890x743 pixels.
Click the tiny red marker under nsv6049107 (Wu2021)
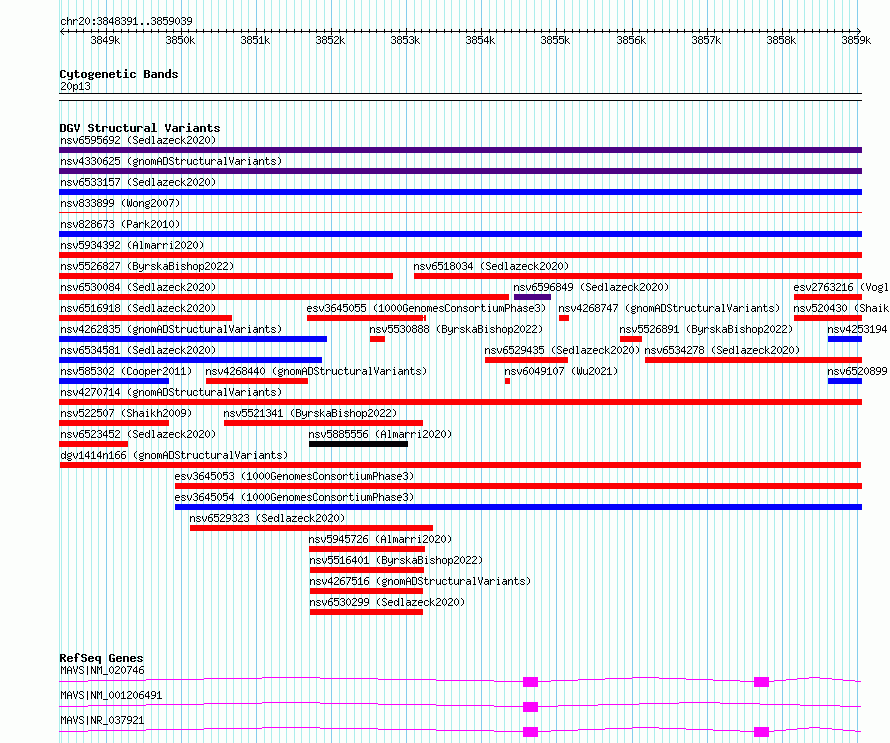[x=507, y=381]
